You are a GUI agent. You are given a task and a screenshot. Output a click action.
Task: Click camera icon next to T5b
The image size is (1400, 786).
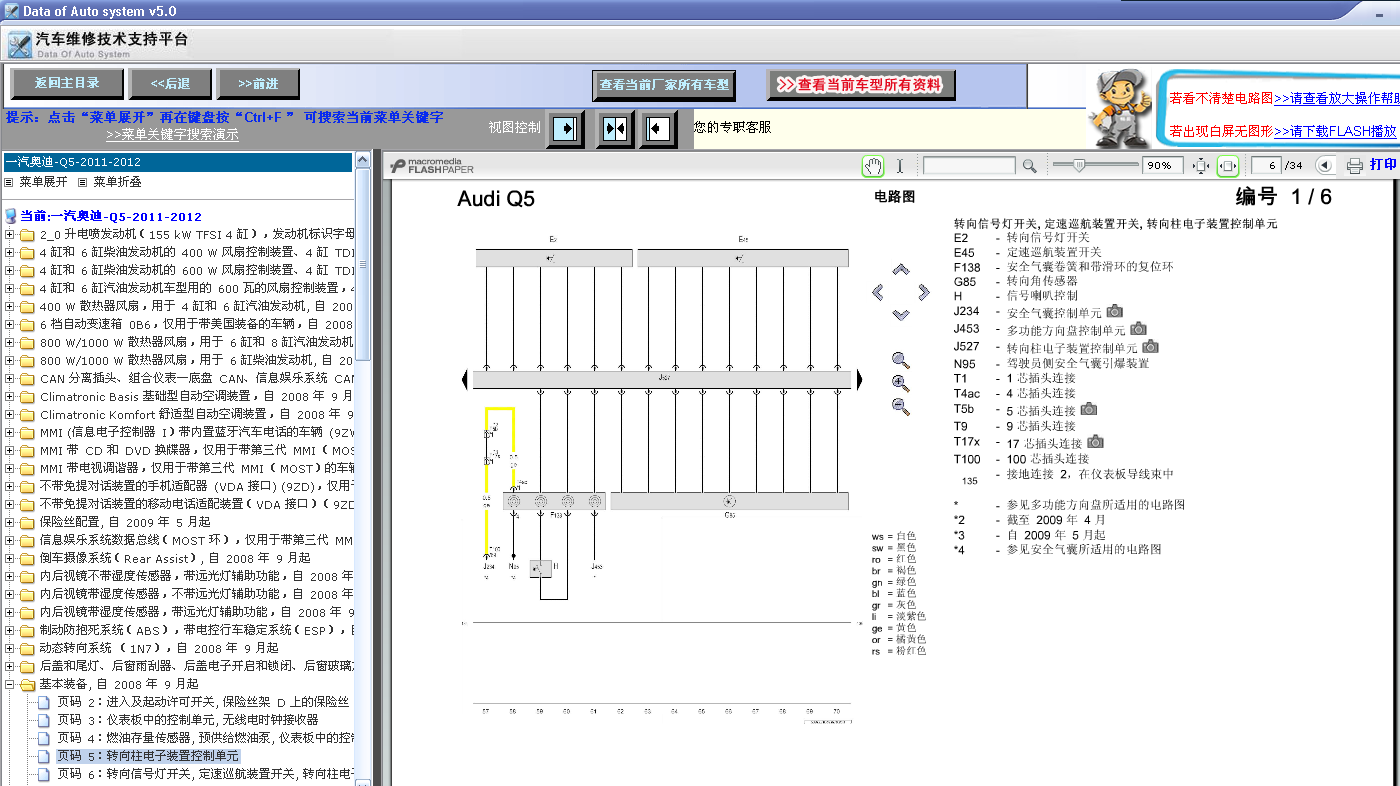[1088, 409]
